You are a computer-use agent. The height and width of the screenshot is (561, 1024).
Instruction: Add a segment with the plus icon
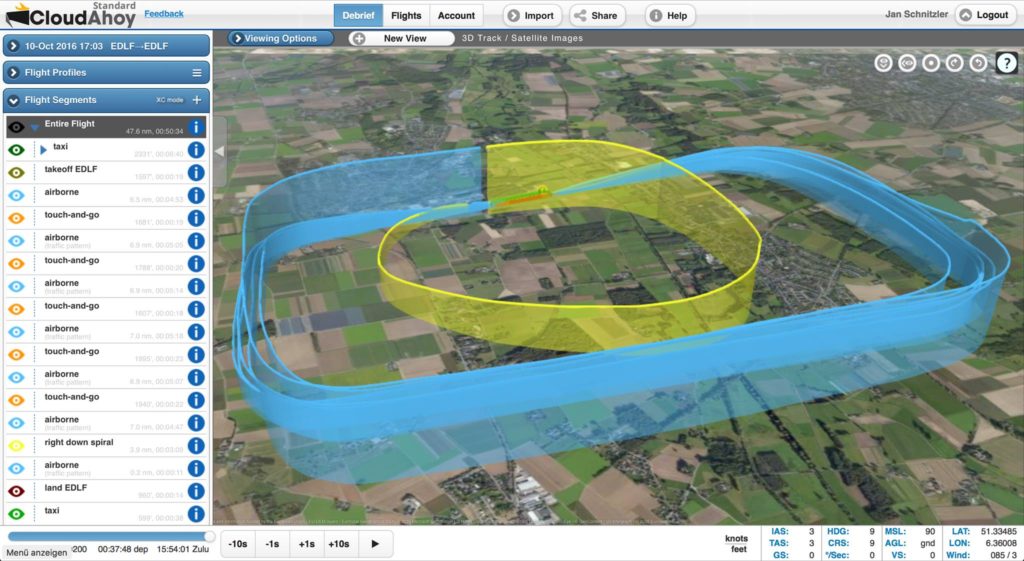pyautogui.click(x=197, y=100)
